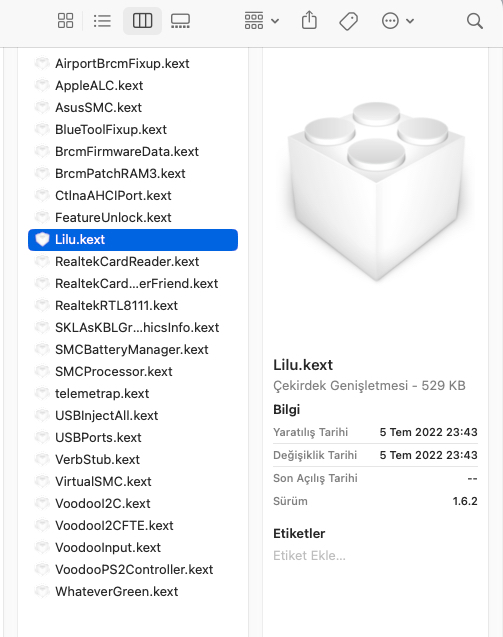The image size is (503, 637).
Task: Select VoodooPS2Controller.kext file
Action: pos(133,570)
